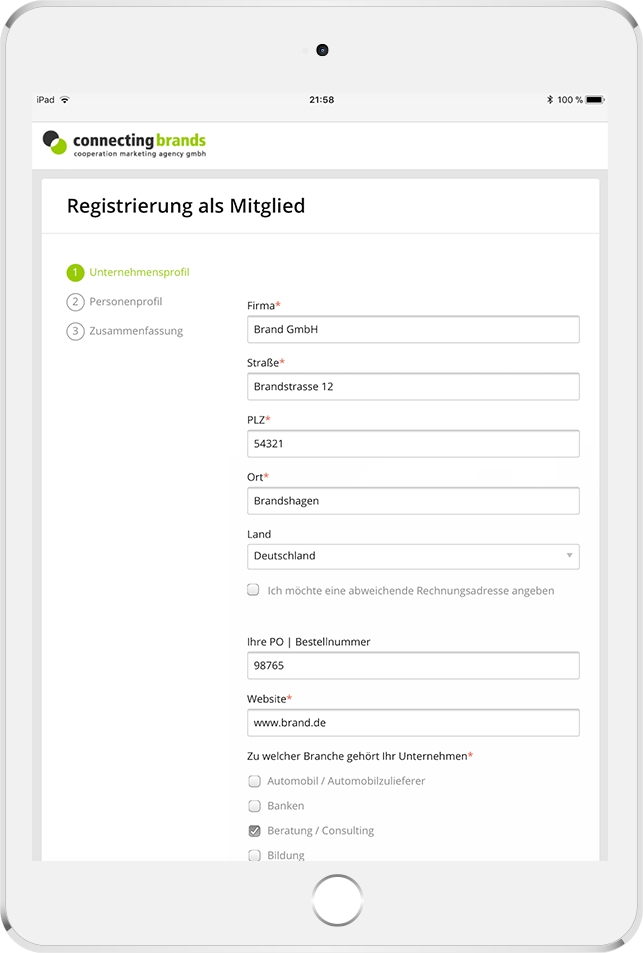The image size is (643, 953).
Task: Click the connecting brands logo
Action: (124, 144)
